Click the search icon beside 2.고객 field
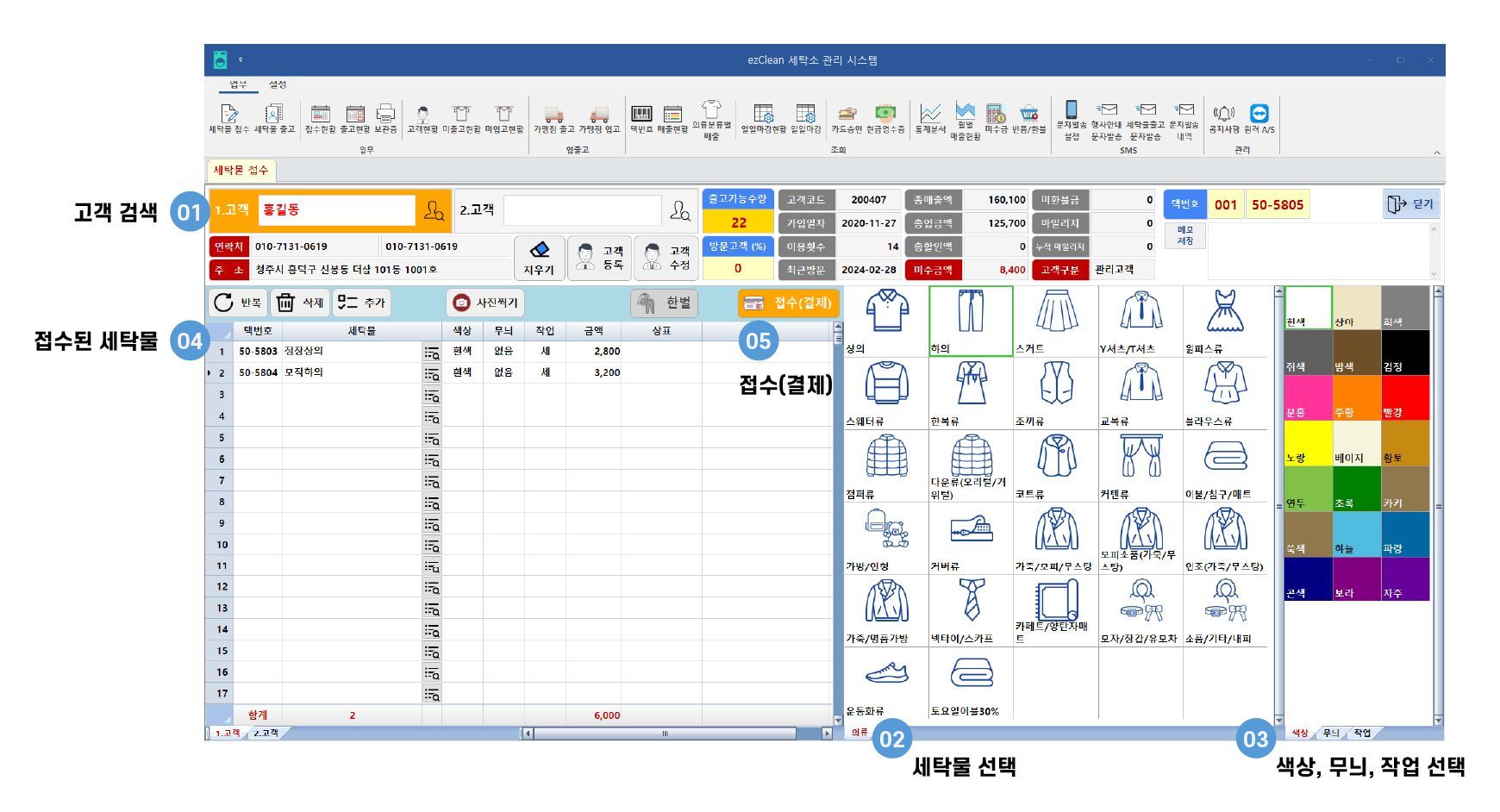The height and width of the screenshot is (812, 1500). click(x=680, y=210)
